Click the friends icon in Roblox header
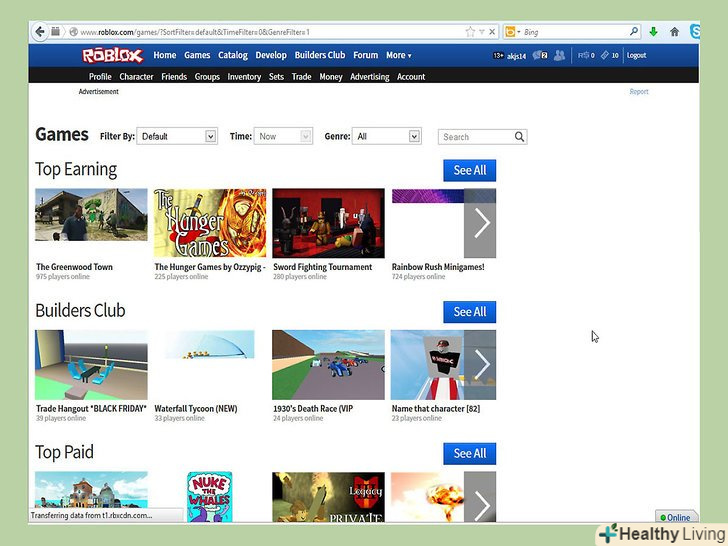 [x=559, y=56]
